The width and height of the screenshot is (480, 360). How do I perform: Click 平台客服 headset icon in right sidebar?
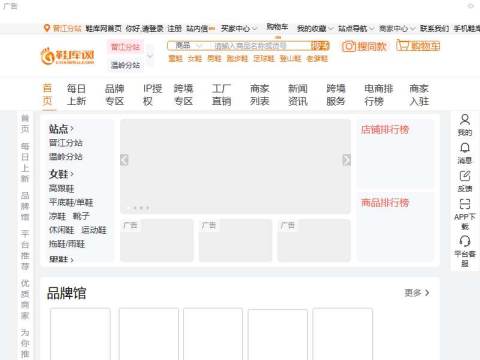point(465,241)
